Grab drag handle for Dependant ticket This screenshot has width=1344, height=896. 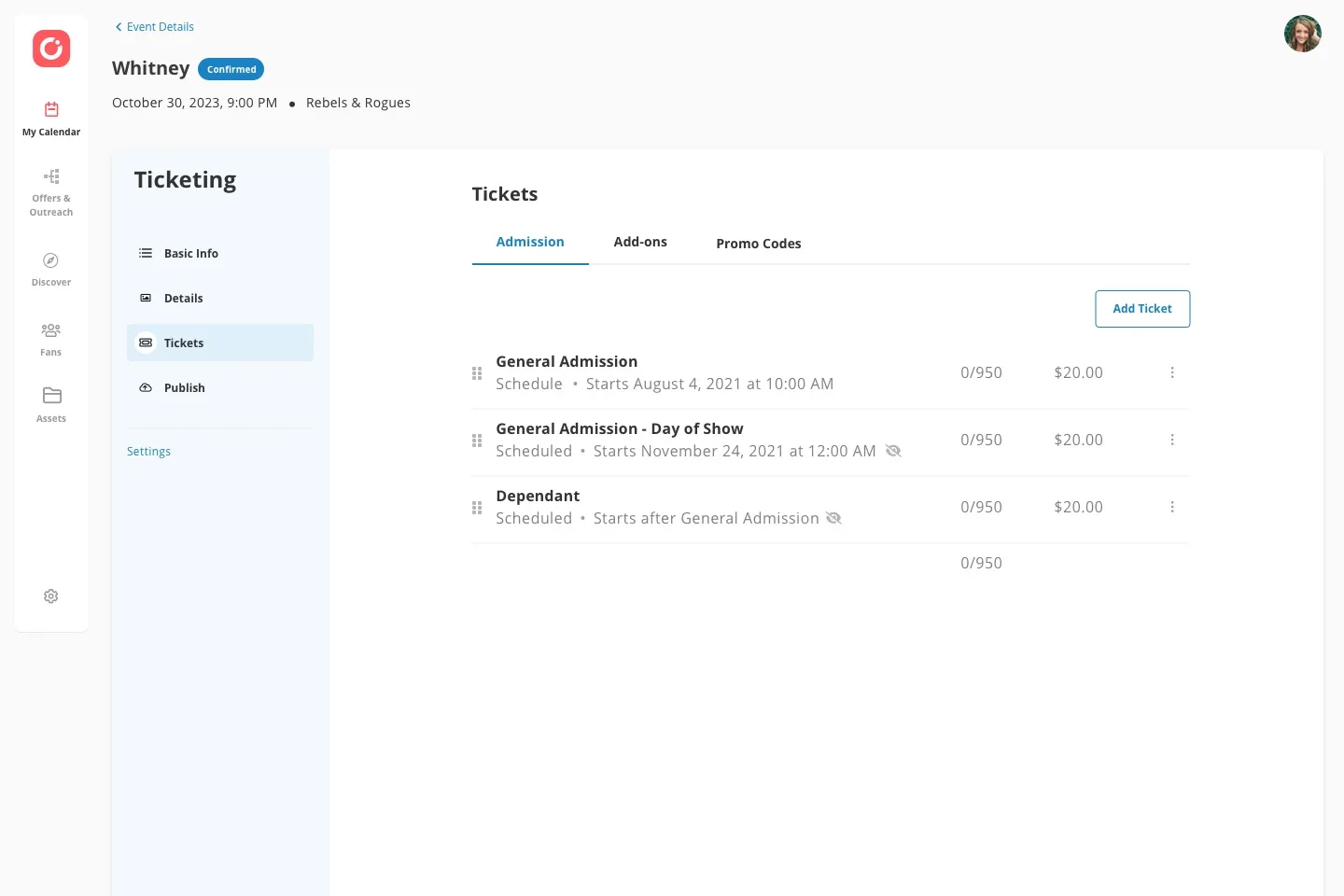[x=477, y=508]
